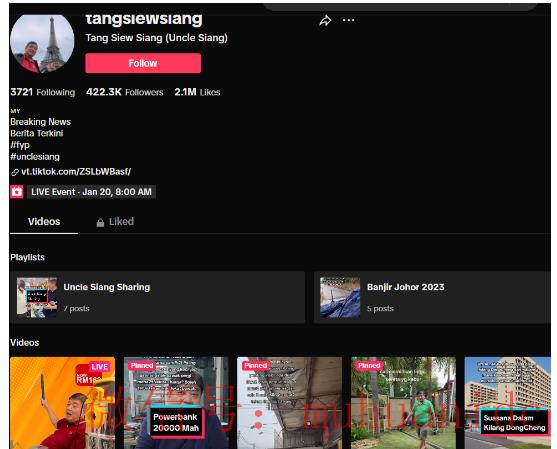
Task: Switch to the Videos tab
Action: [x=44, y=222]
